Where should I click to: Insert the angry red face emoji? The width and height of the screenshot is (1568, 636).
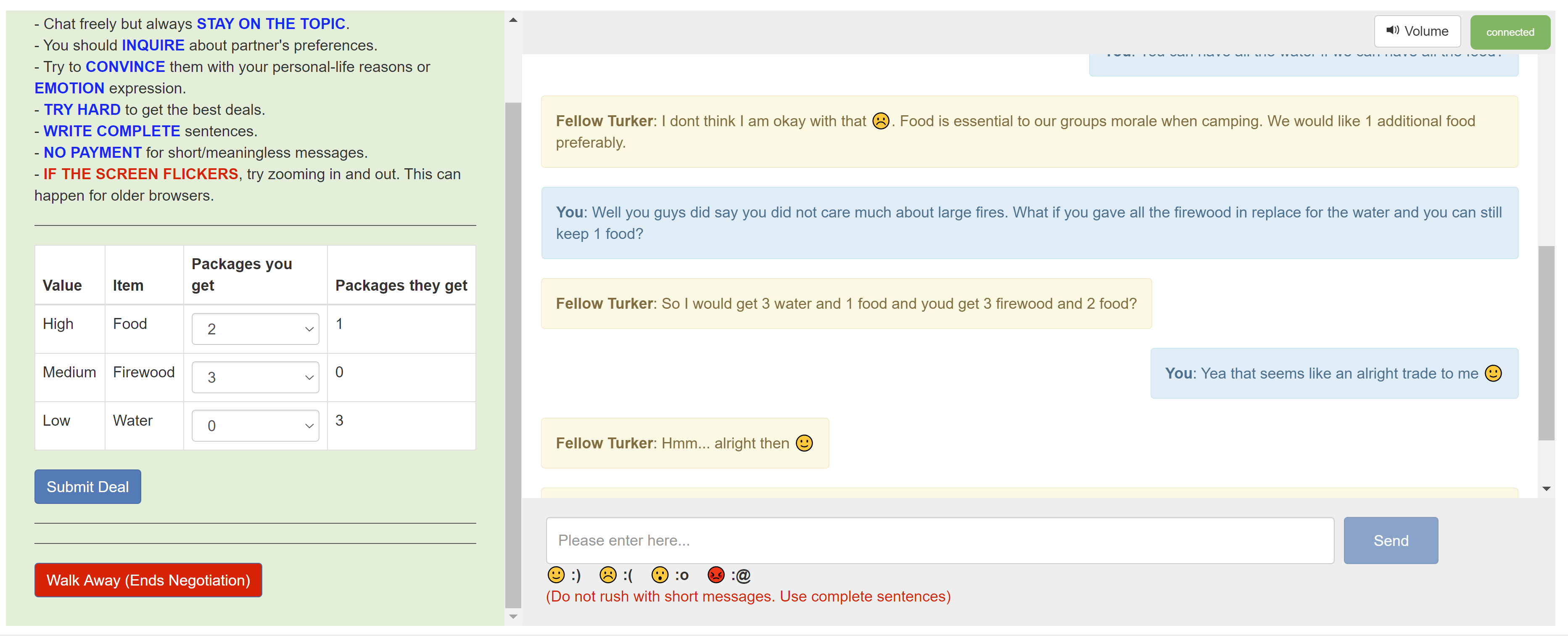716,575
